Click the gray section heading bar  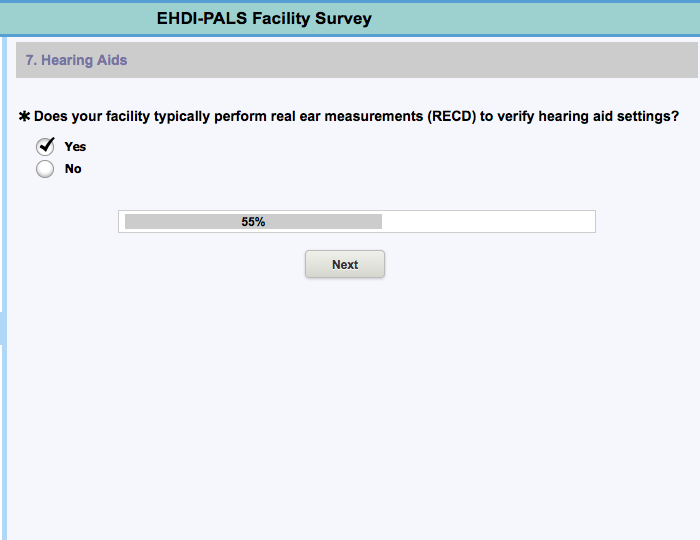pyautogui.click(x=400, y=61)
